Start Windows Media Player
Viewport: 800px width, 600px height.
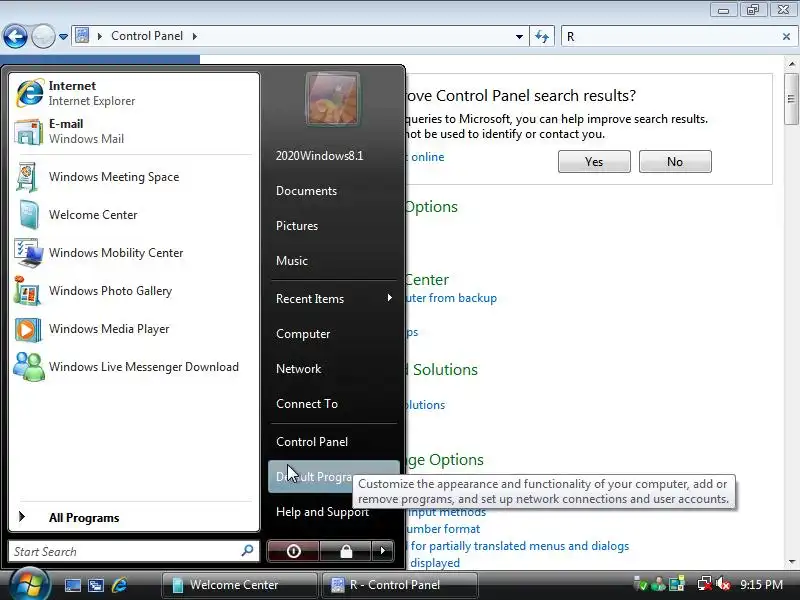coord(134,329)
